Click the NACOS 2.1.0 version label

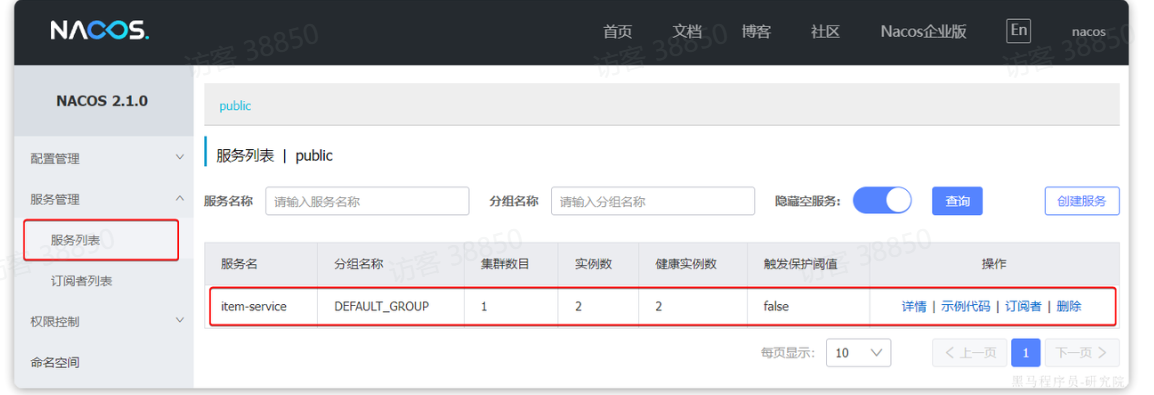click(x=102, y=101)
